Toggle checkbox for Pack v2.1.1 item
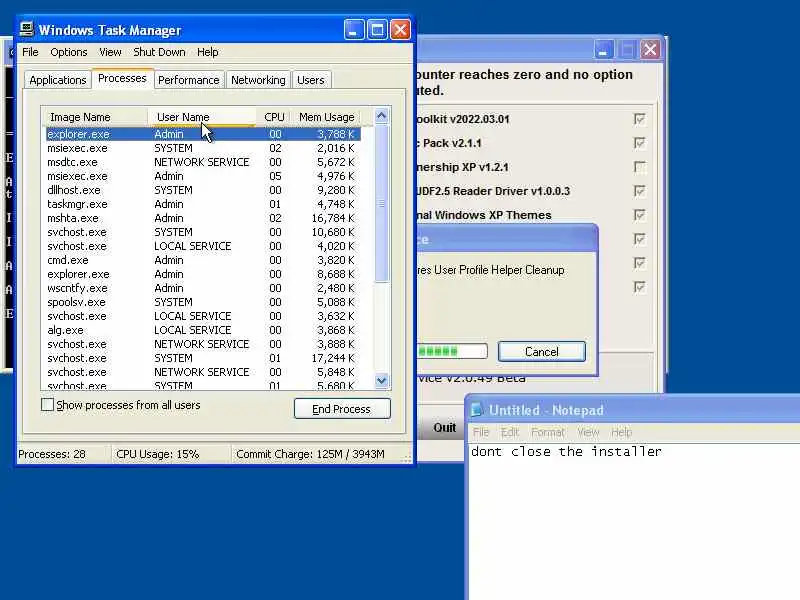Image resolution: width=800 pixels, height=600 pixels. [639, 143]
